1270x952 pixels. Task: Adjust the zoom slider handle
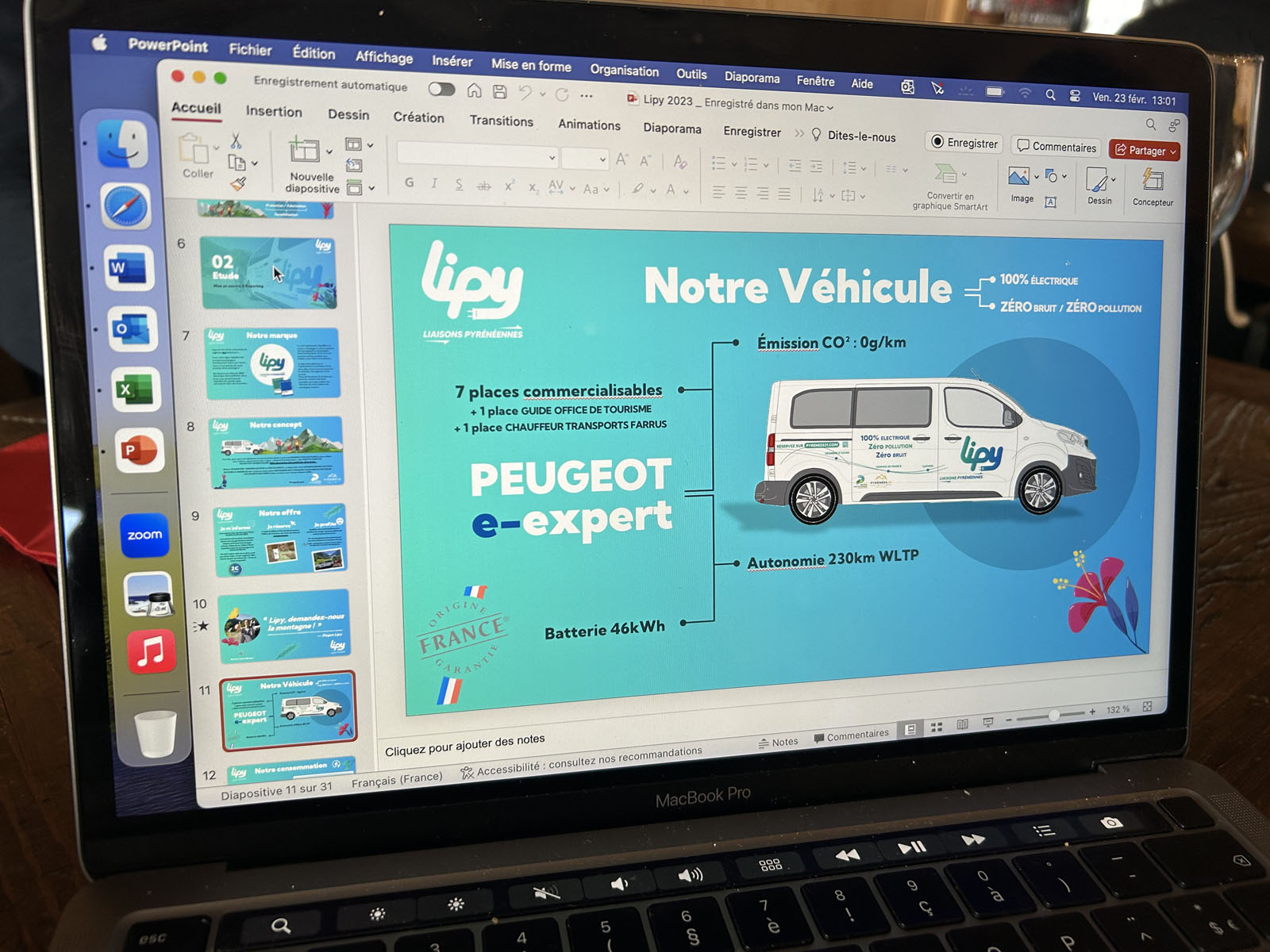coord(1054,715)
